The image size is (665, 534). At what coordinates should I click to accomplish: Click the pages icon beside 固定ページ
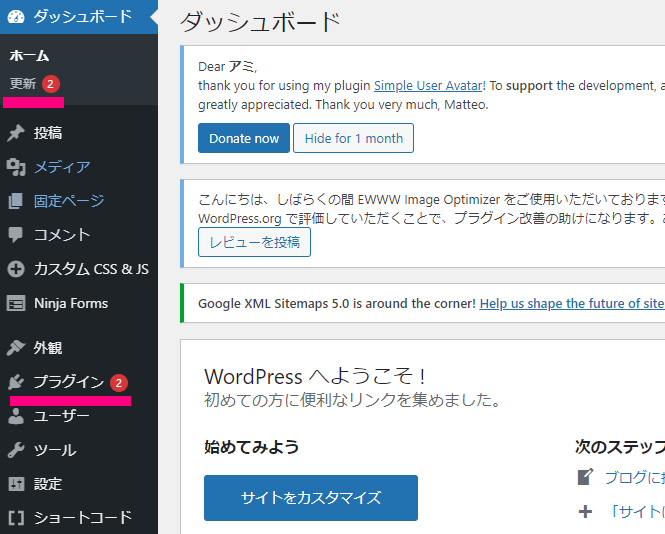(16, 201)
